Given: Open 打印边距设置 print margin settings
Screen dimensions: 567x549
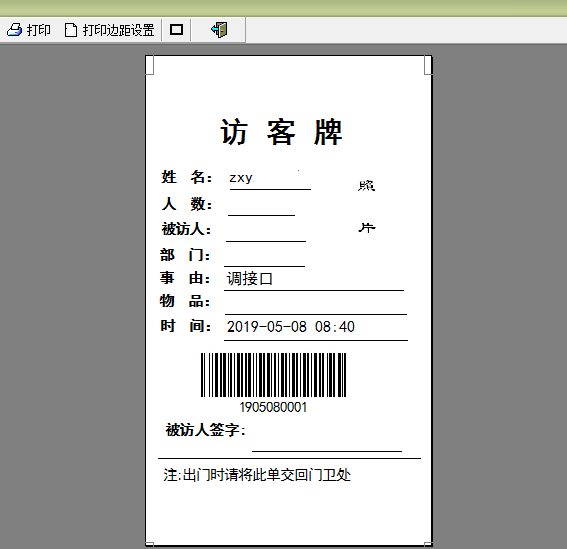Looking at the screenshot, I should 118,30.
